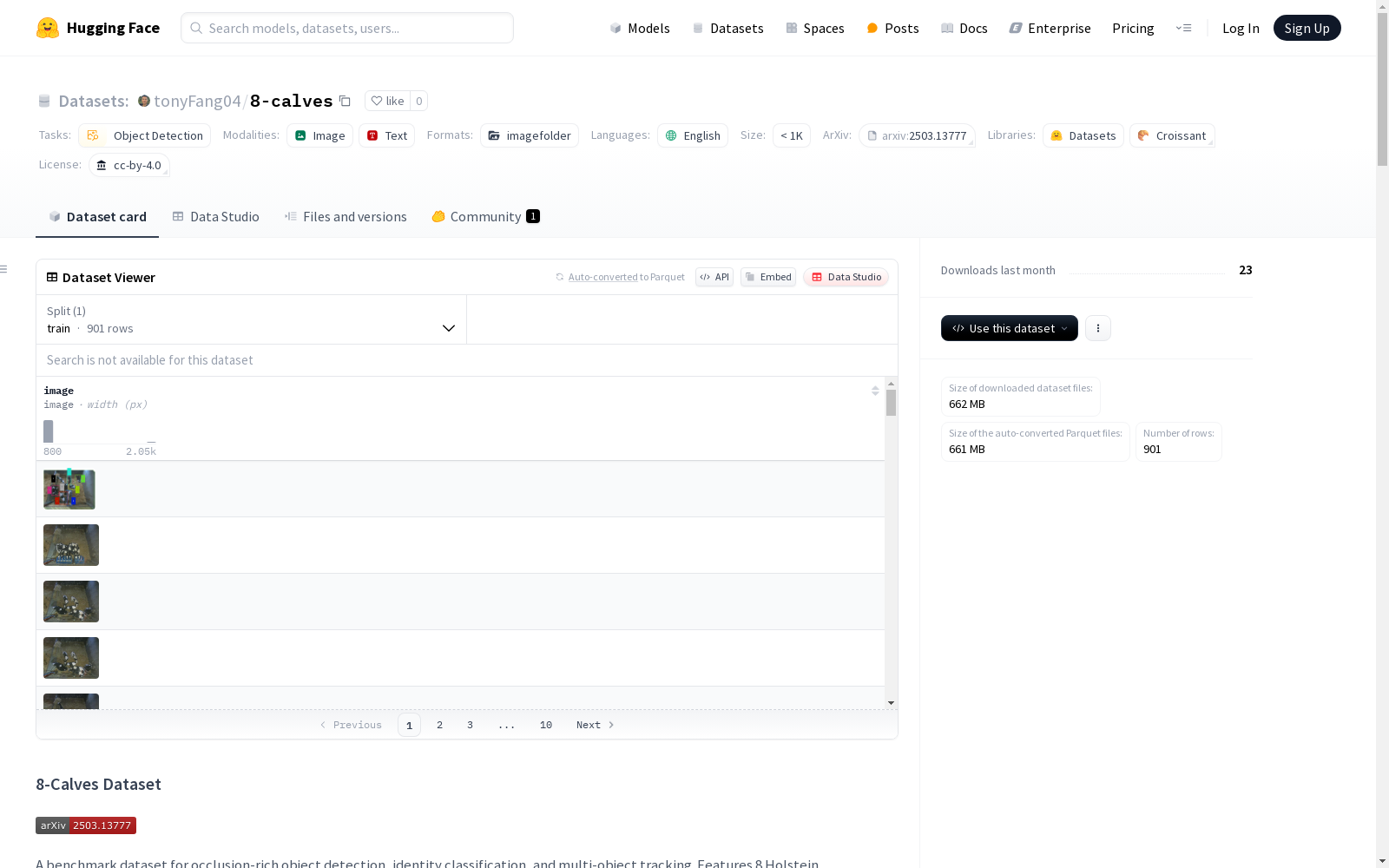Sort the image column with arrows

tap(875, 391)
